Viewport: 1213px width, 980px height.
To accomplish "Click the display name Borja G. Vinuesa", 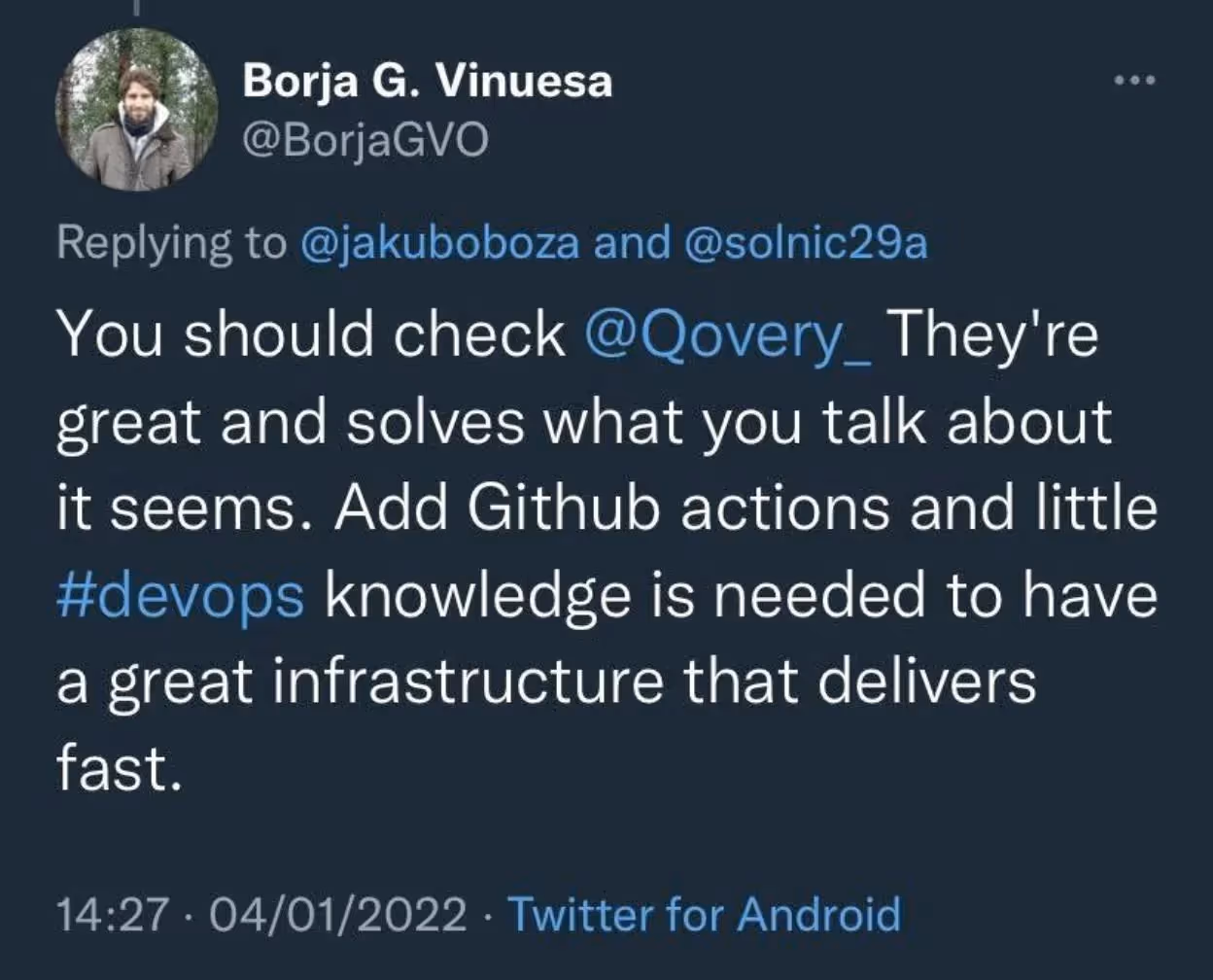I will (x=428, y=80).
